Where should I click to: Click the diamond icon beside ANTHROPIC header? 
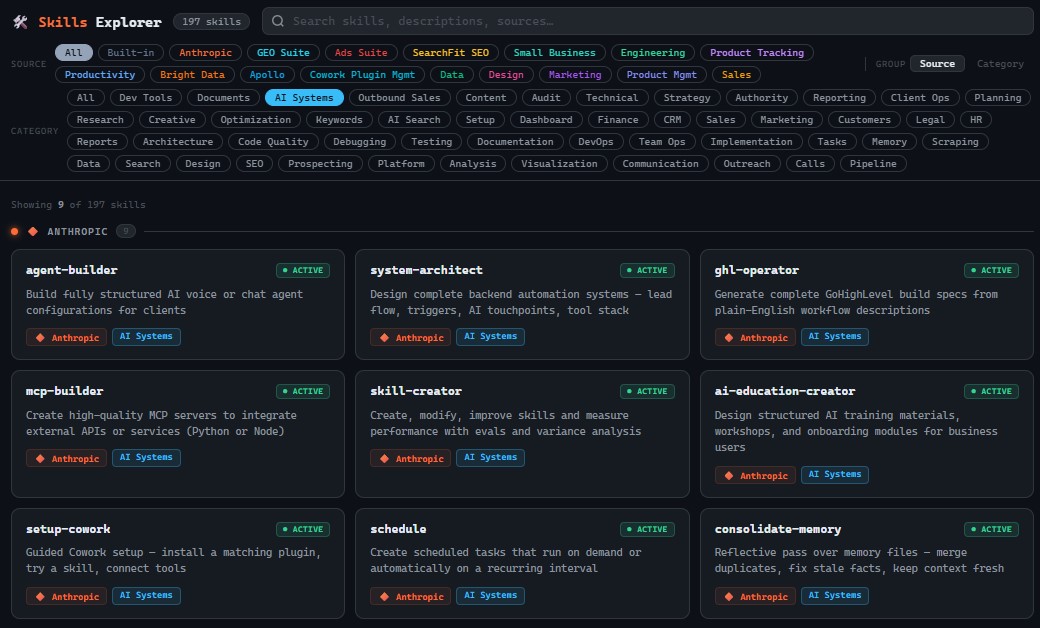(32, 231)
